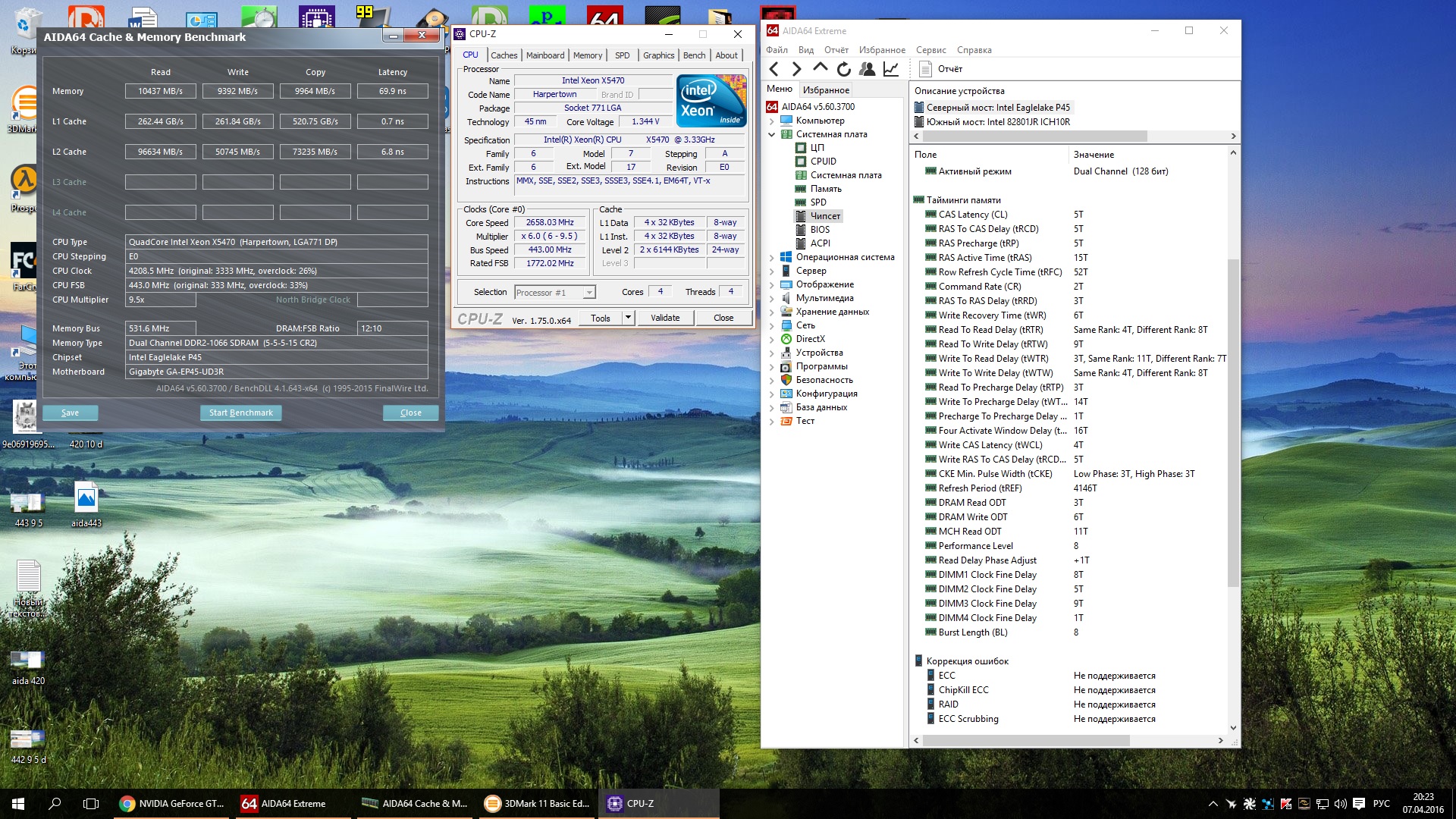Viewport: 1456px width, 819px height.
Task: Open the Task View icon on taskbar
Action: 91,804
